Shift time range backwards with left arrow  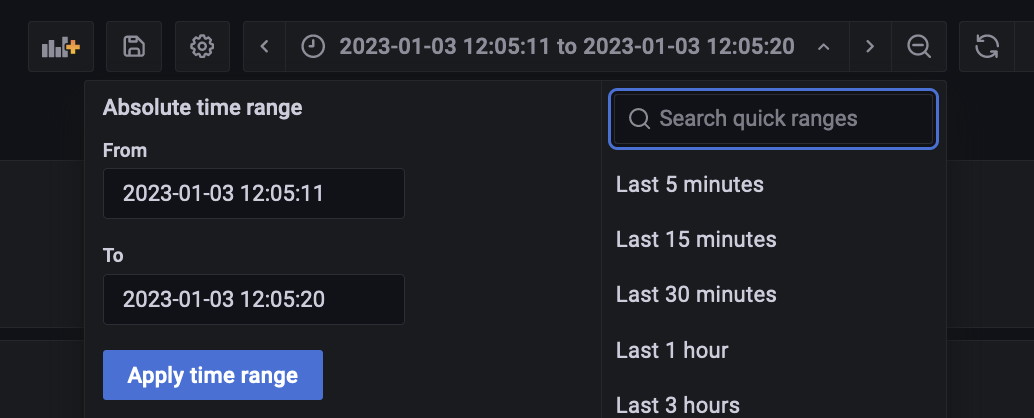coord(264,47)
